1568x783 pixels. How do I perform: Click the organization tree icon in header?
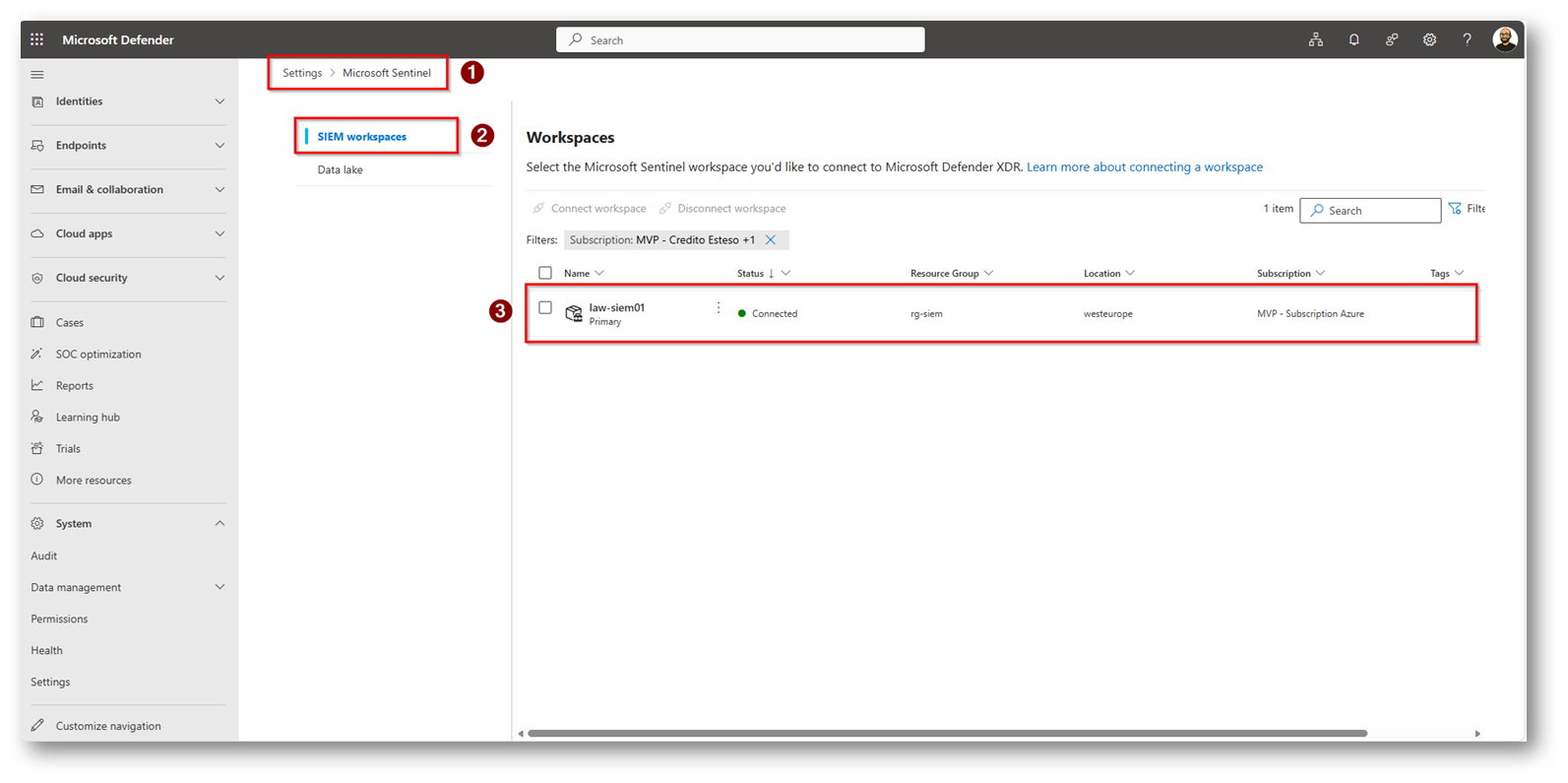pyautogui.click(x=1316, y=39)
